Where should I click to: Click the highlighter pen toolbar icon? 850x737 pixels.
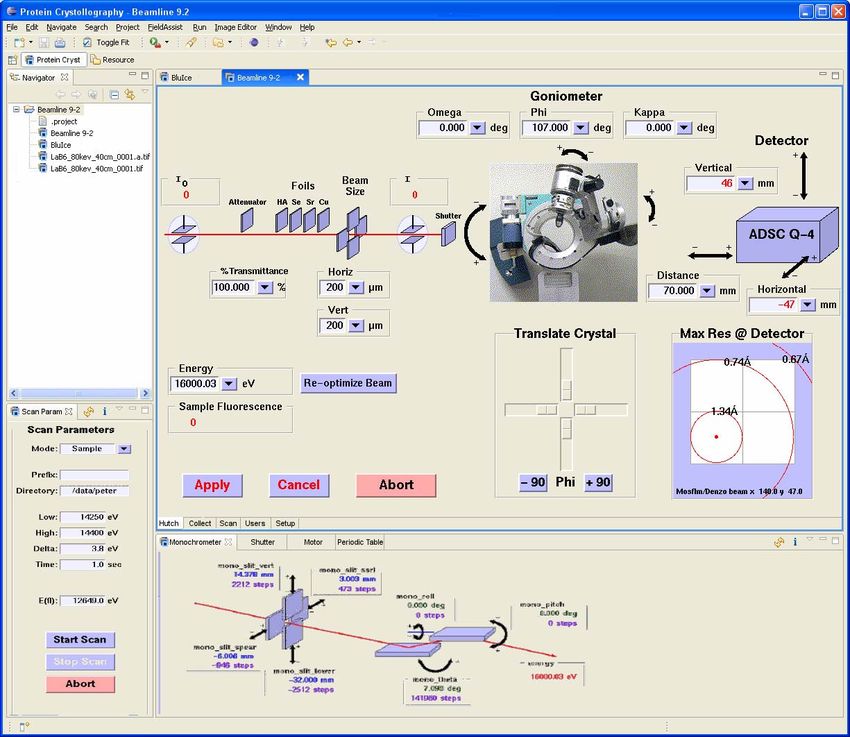pyautogui.click(x=191, y=42)
